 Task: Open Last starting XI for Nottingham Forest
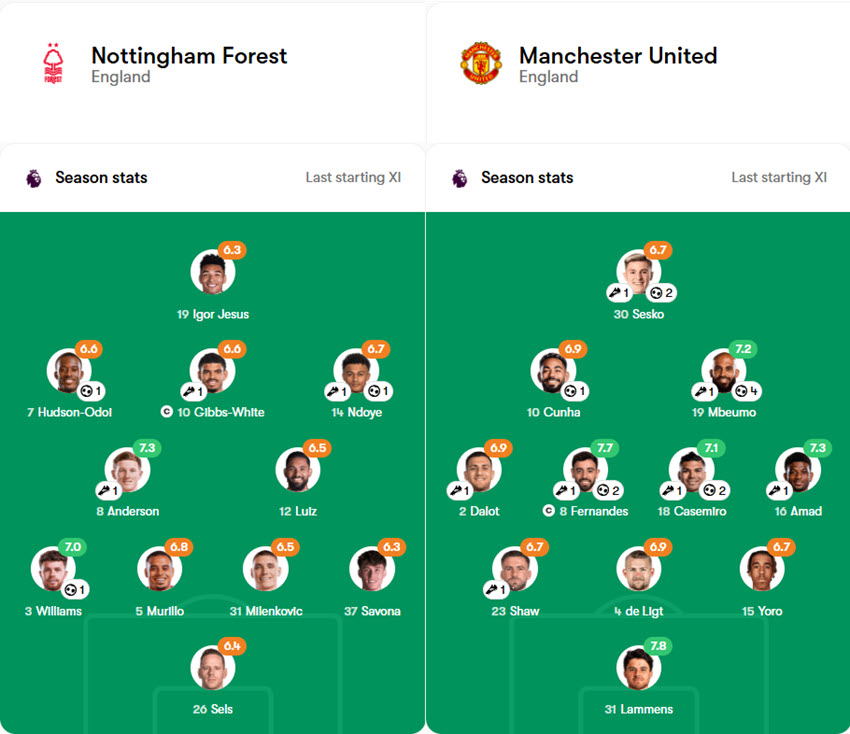pyautogui.click(x=353, y=178)
